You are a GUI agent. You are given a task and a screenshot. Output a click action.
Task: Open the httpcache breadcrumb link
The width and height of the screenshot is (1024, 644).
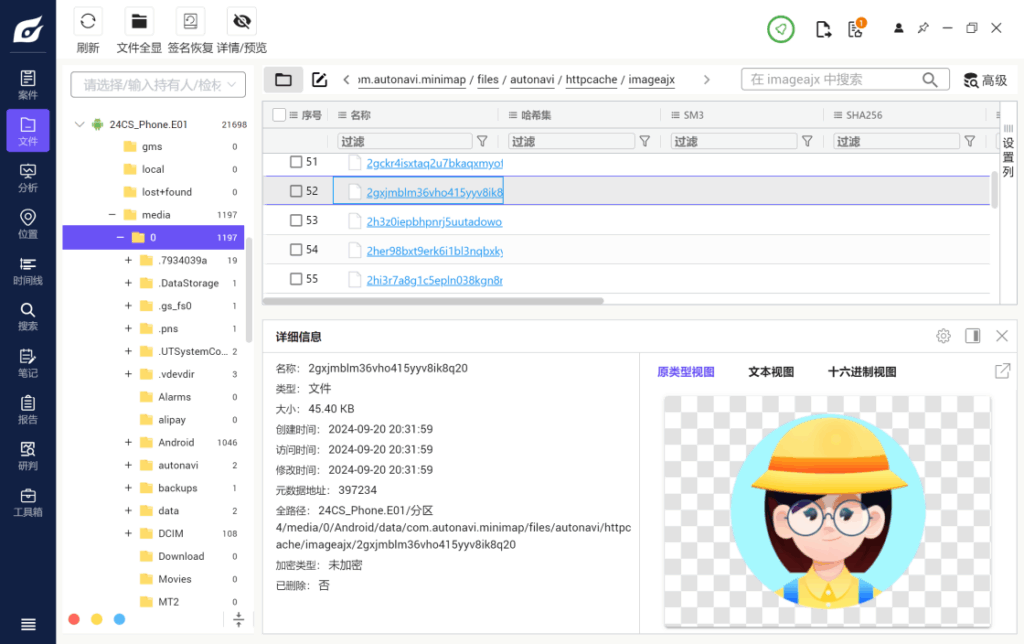(591, 79)
